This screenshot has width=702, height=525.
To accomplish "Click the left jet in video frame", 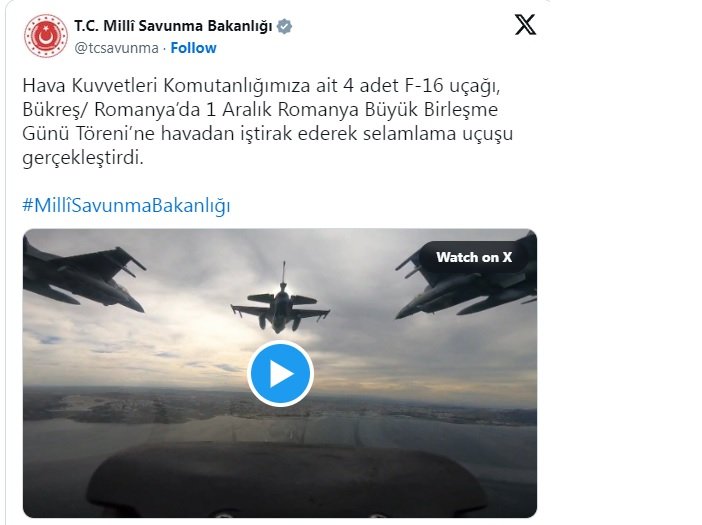I will click(84, 275).
